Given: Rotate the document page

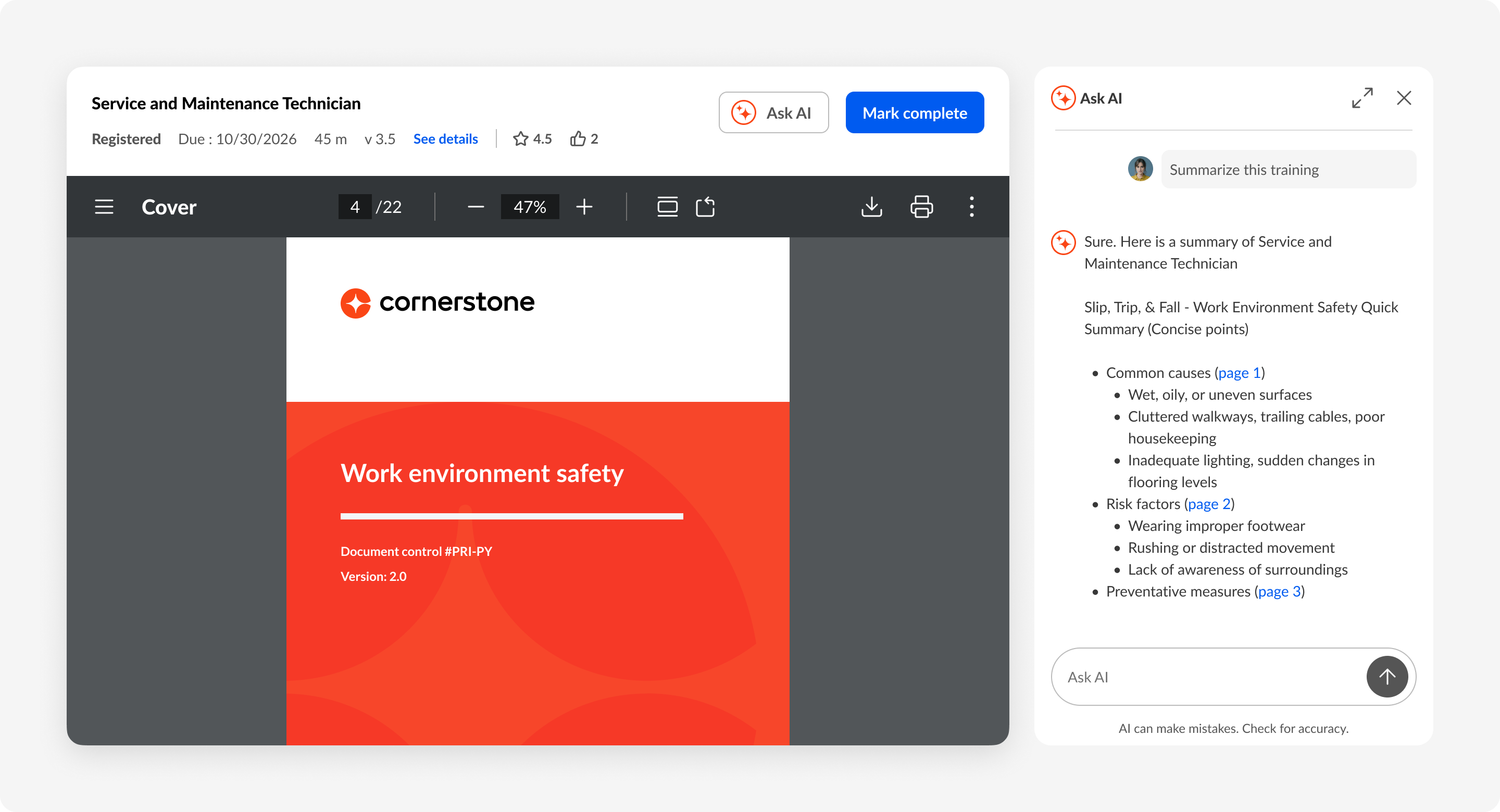Looking at the screenshot, I should [x=705, y=207].
